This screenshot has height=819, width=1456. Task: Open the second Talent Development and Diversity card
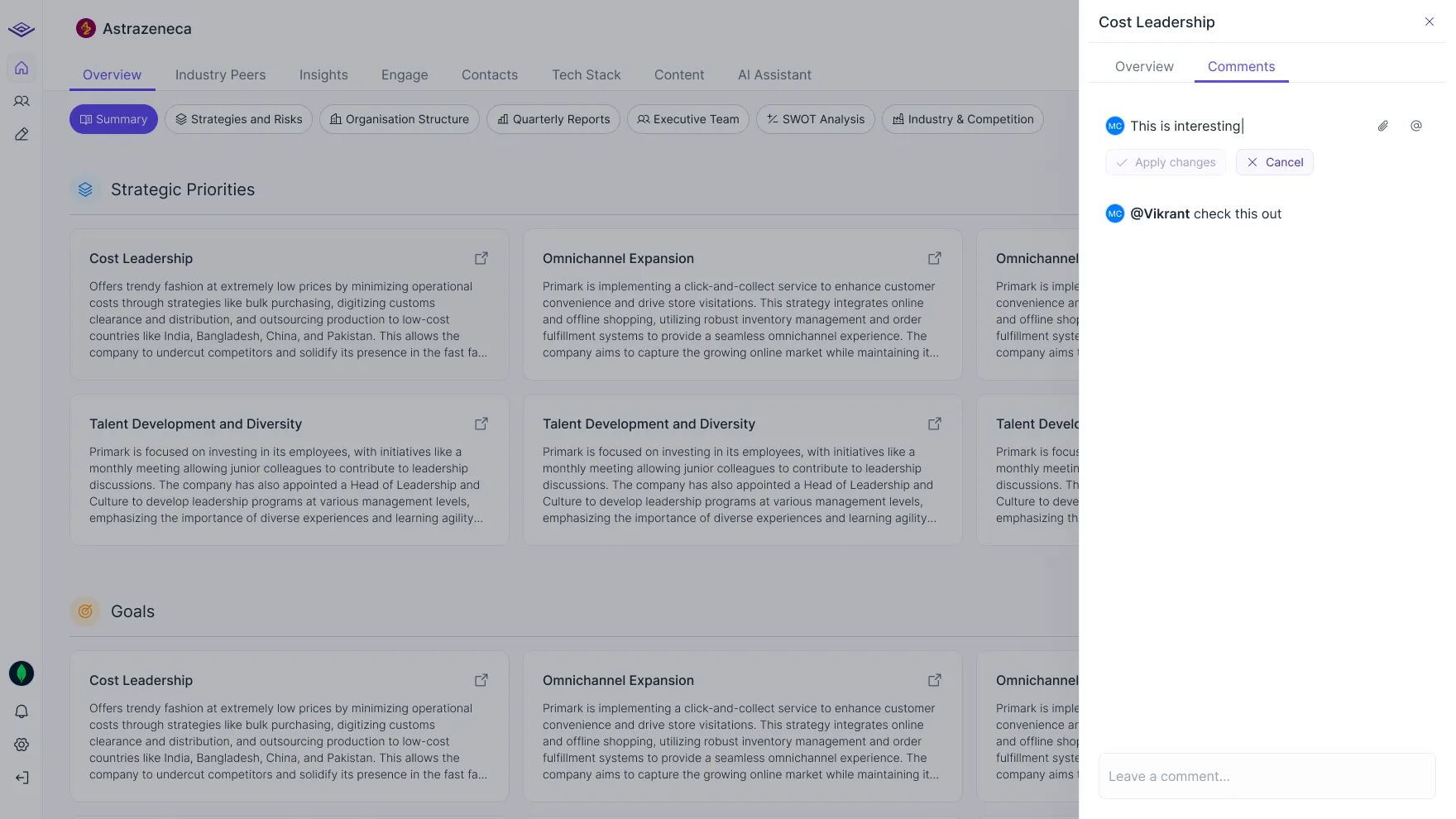[x=743, y=470]
